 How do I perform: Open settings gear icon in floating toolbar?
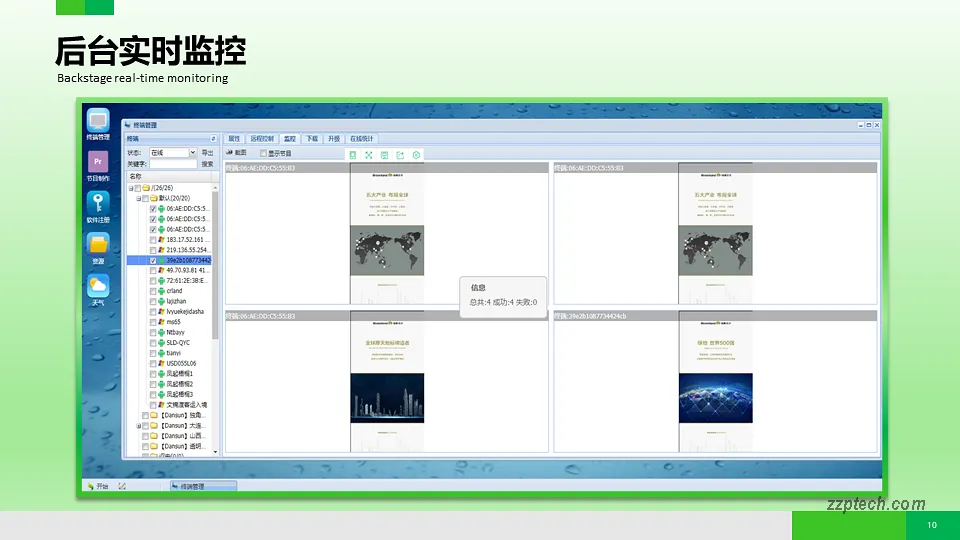[x=416, y=155]
